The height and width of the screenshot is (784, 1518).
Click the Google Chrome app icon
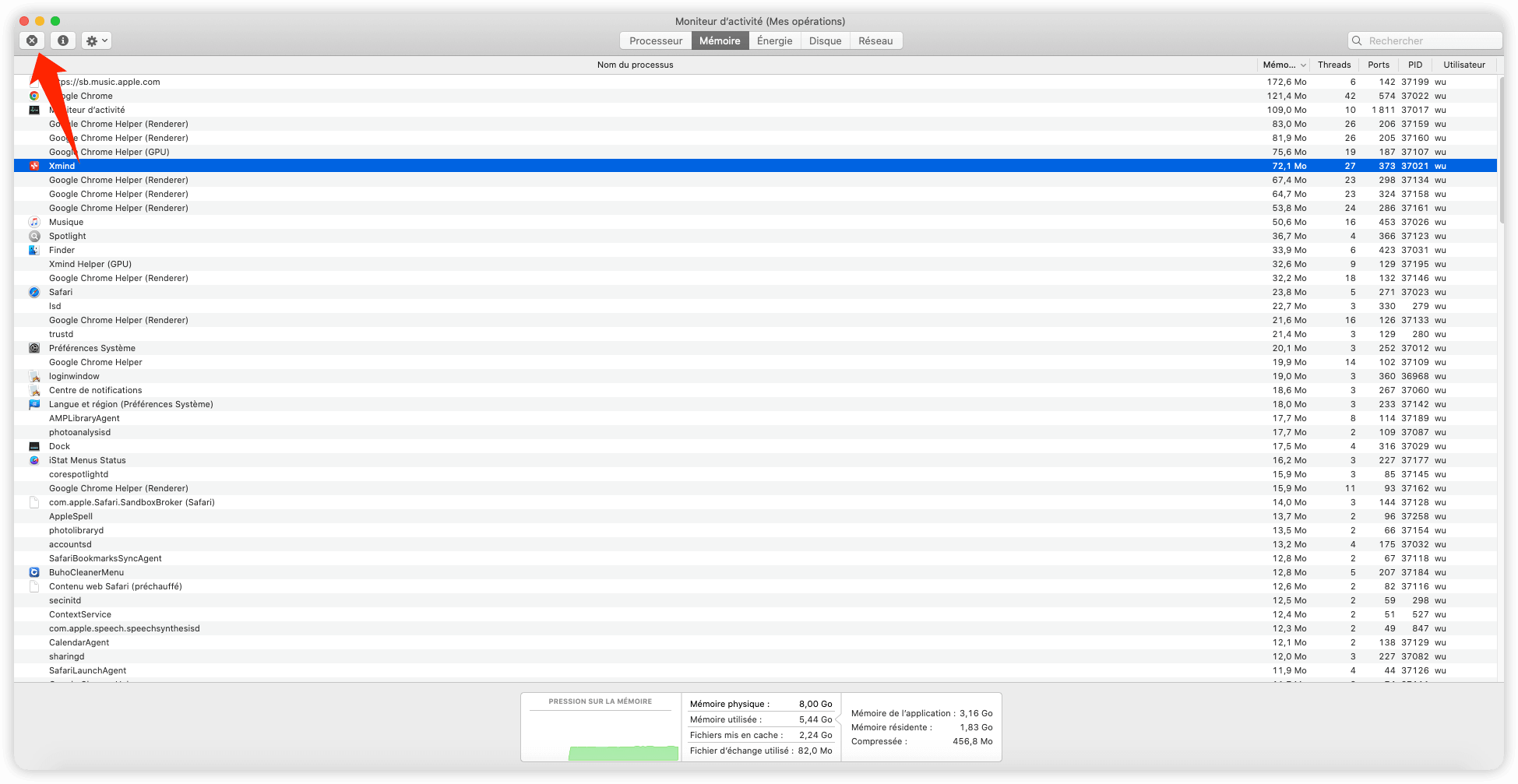click(34, 96)
